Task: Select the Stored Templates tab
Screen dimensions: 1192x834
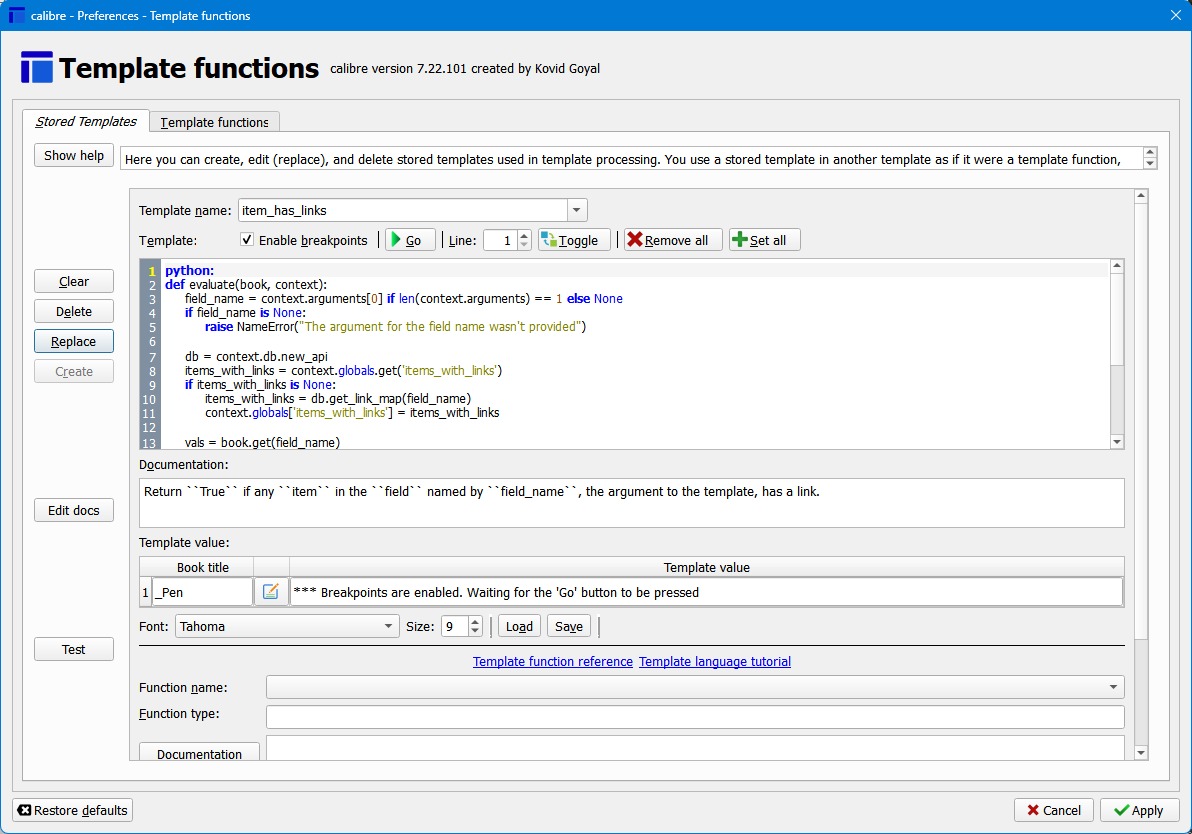Action: [x=86, y=122]
